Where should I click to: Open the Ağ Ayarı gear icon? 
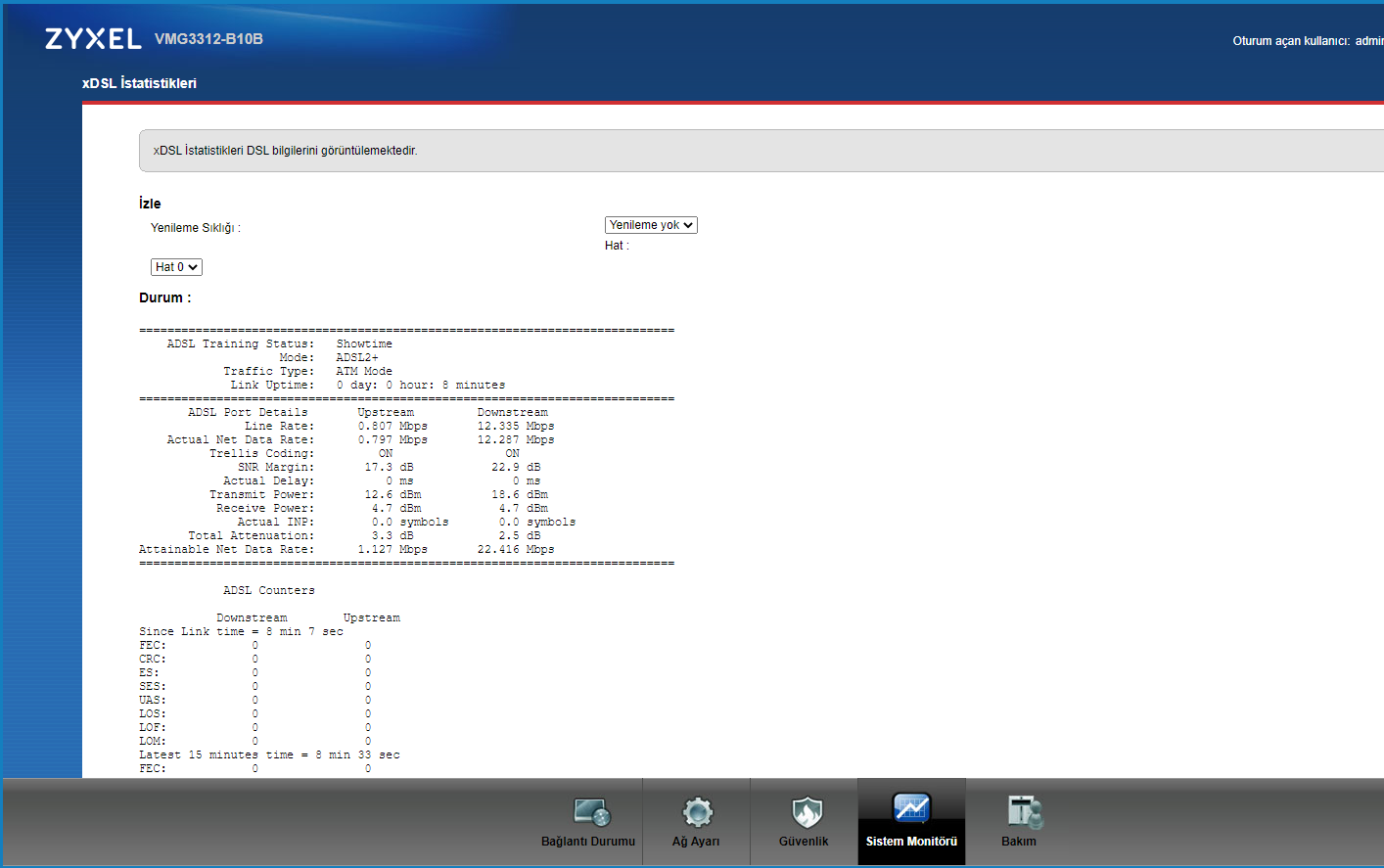coord(697,811)
